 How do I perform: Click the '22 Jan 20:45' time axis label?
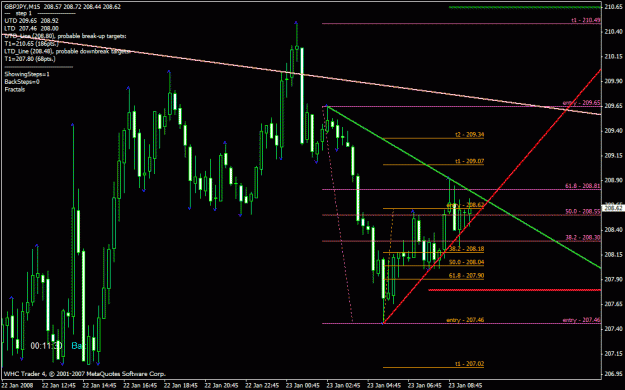[x=221, y=385]
